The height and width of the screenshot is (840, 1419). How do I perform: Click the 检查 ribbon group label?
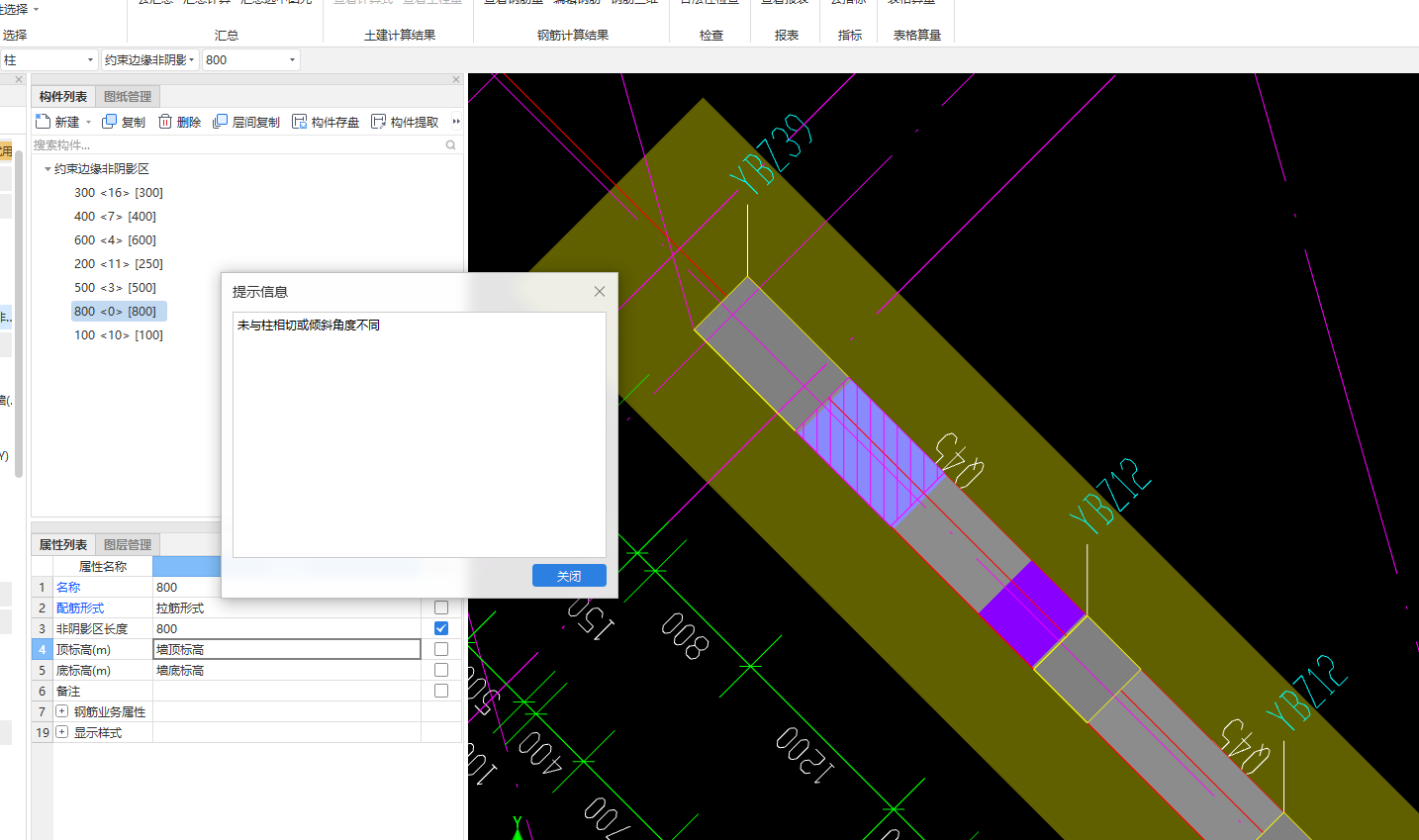pos(711,35)
